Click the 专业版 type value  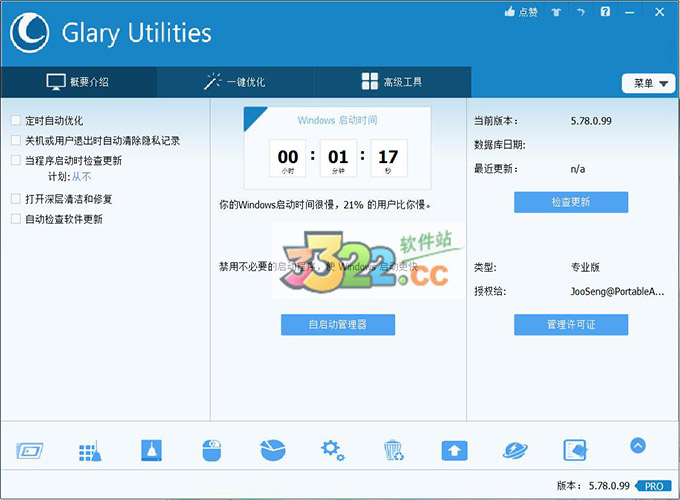[585, 267]
